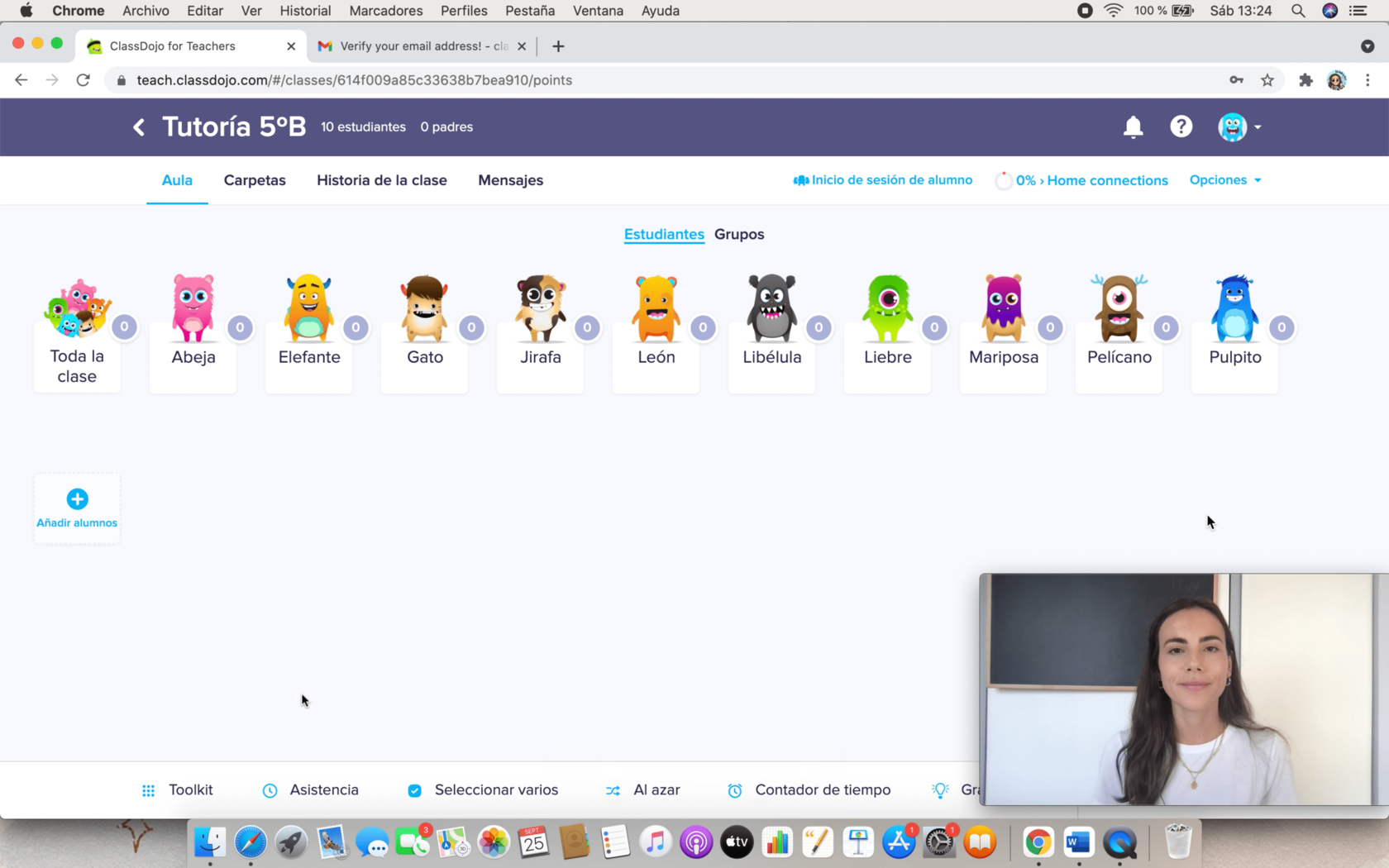The width and height of the screenshot is (1389, 868).
Task: Click Jirafa's monster avatar
Action: pos(540,308)
